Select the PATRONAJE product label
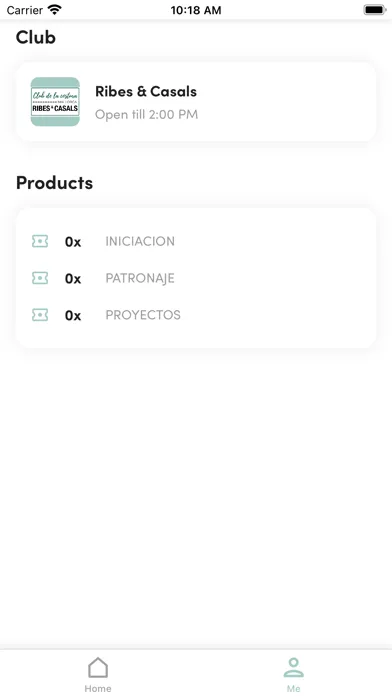The width and height of the screenshot is (392, 696). (140, 278)
